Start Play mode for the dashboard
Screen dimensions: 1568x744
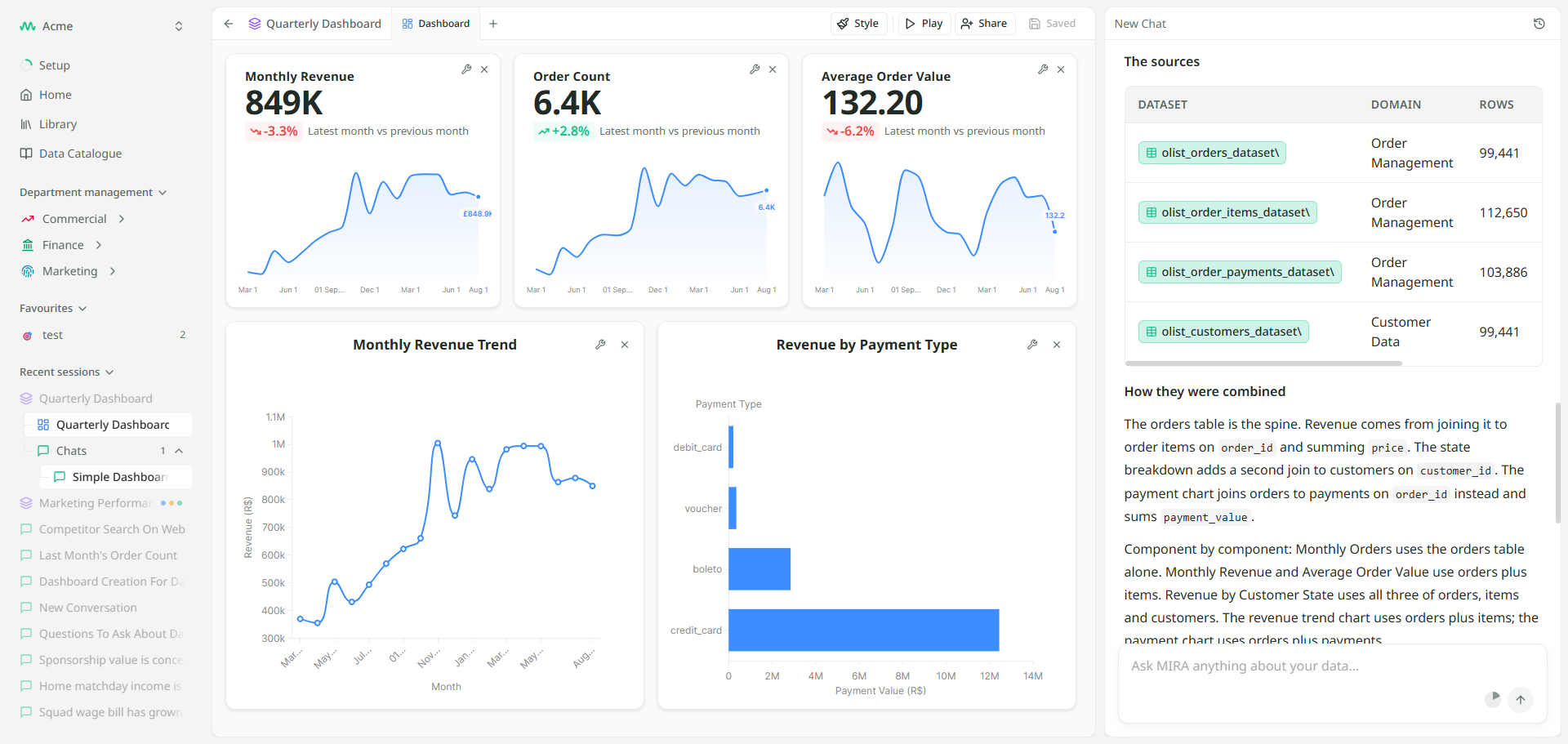click(x=924, y=24)
